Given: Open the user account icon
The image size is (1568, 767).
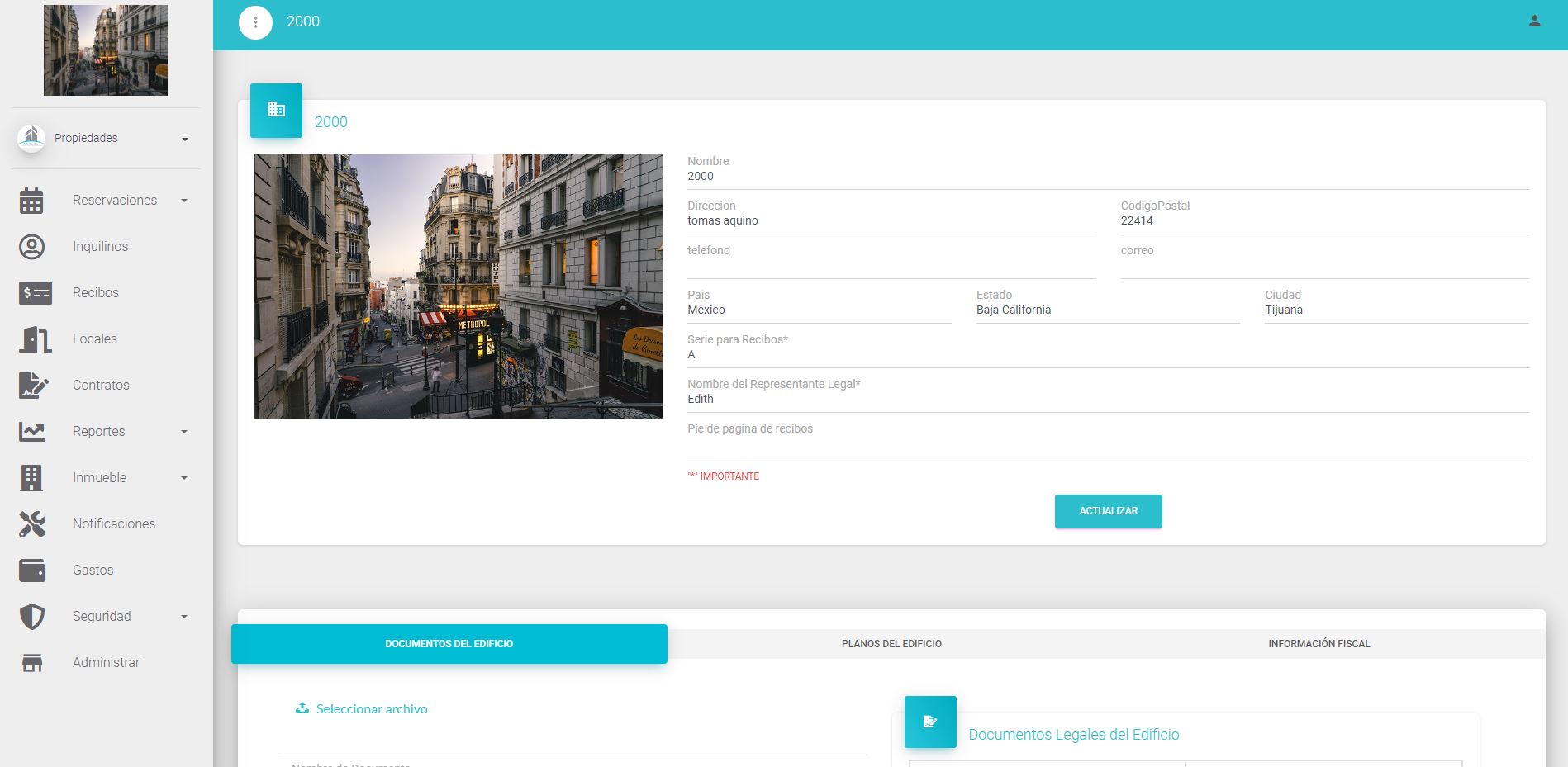Looking at the screenshot, I should click(x=1534, y=21).
